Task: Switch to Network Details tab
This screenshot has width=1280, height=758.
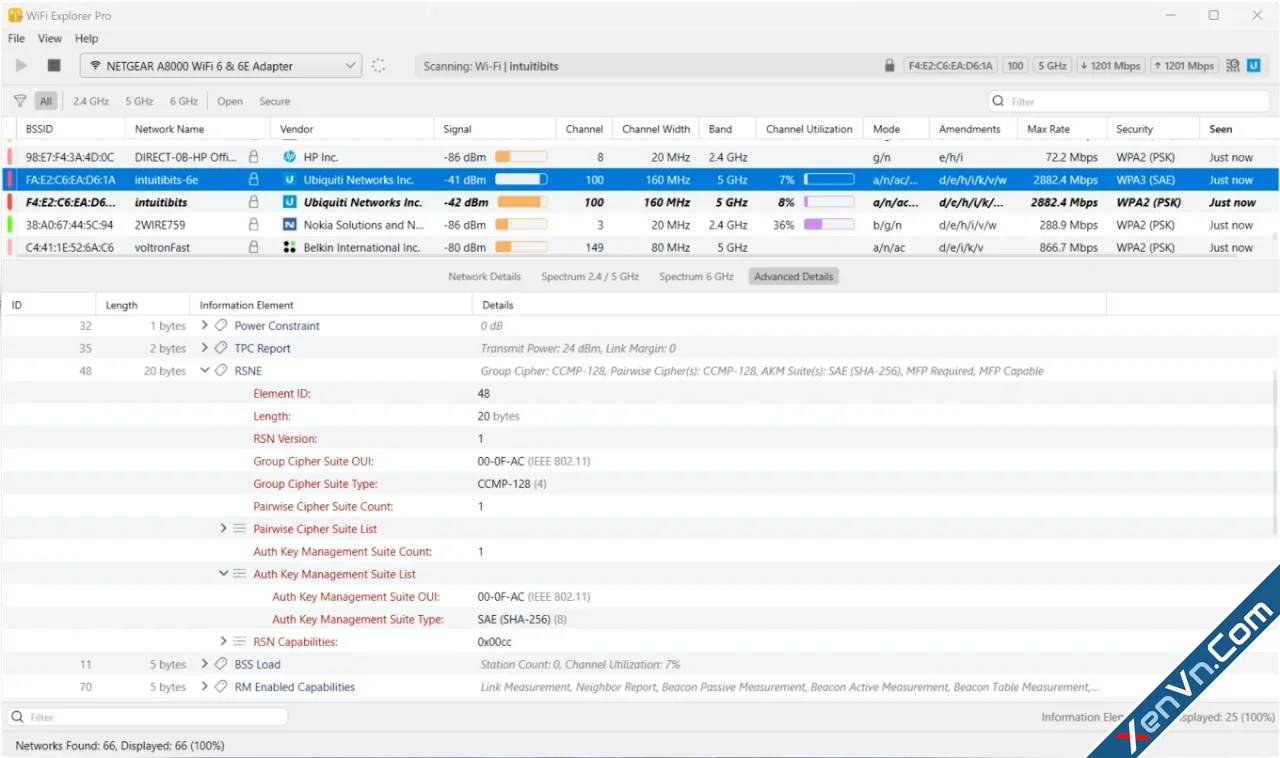Action: pos(485,276)
